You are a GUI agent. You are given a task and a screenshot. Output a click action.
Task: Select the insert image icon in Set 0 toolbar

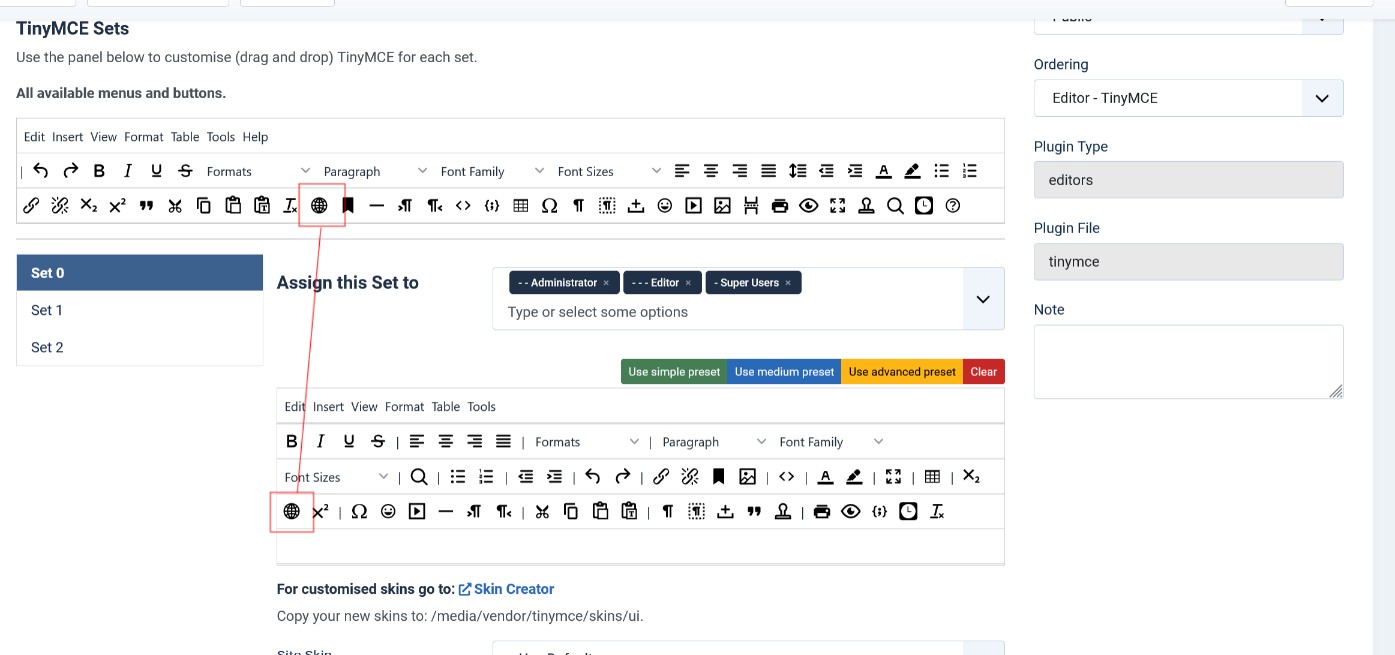[x=747, y=477]
